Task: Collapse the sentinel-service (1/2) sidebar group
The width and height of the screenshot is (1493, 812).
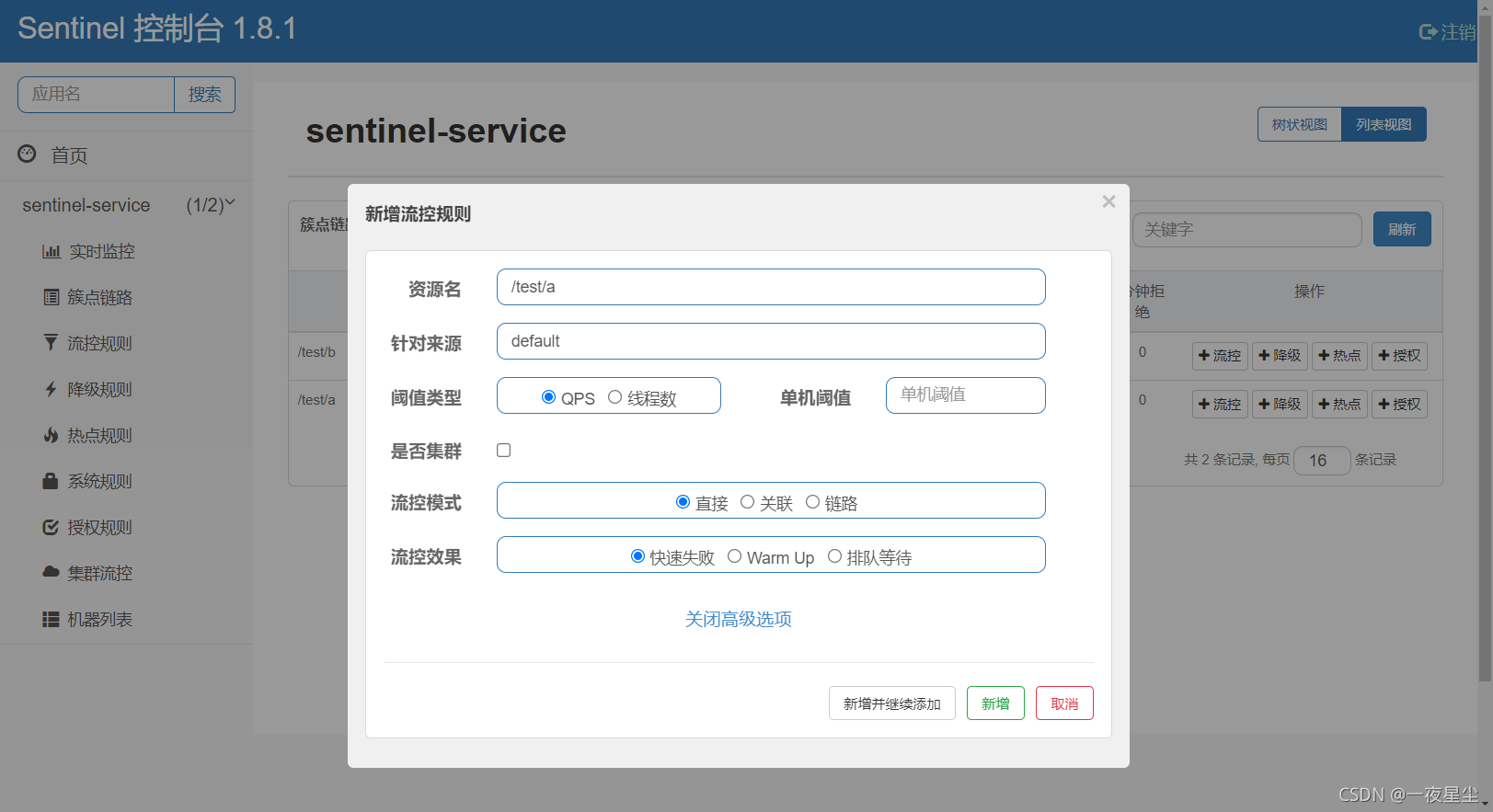Action: [x=126, y=205]
